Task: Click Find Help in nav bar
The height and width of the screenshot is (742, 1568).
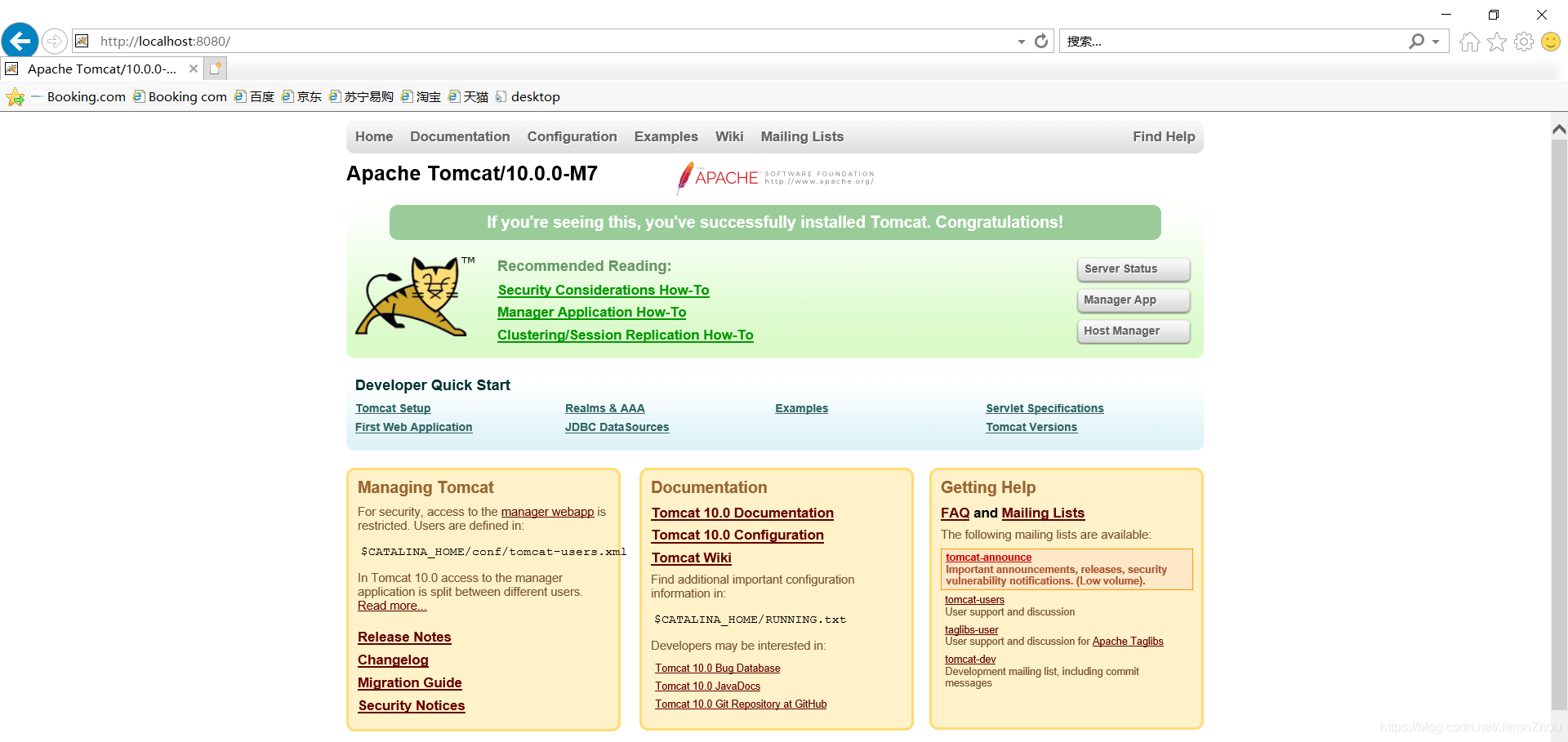Action: click(x=1164, y=136)
